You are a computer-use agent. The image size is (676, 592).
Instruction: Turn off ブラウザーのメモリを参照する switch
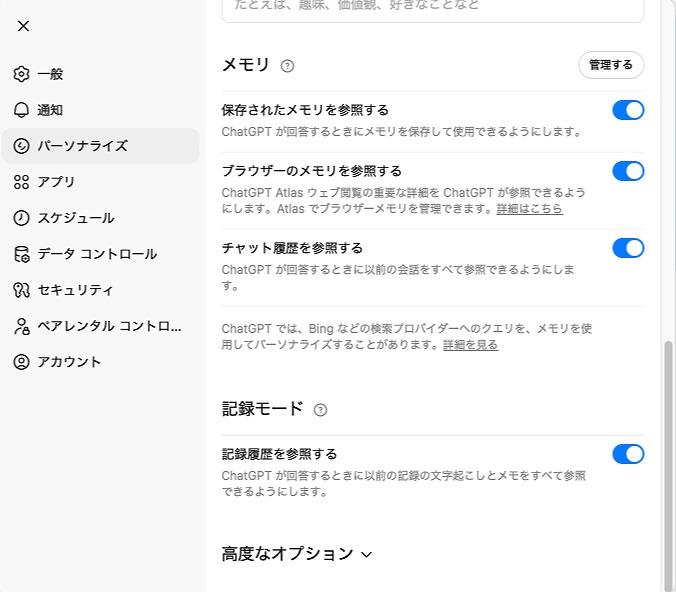click(628, 171)
